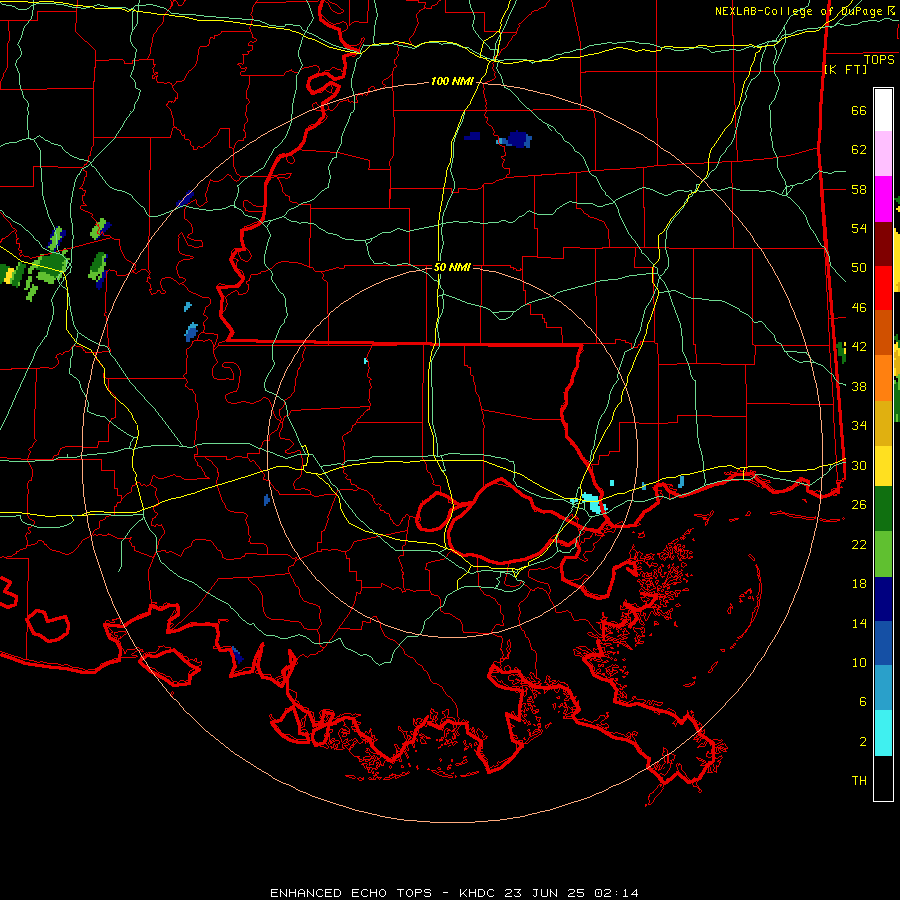Click the legend value '10'
Screen dimensions: 900x900
859,662
